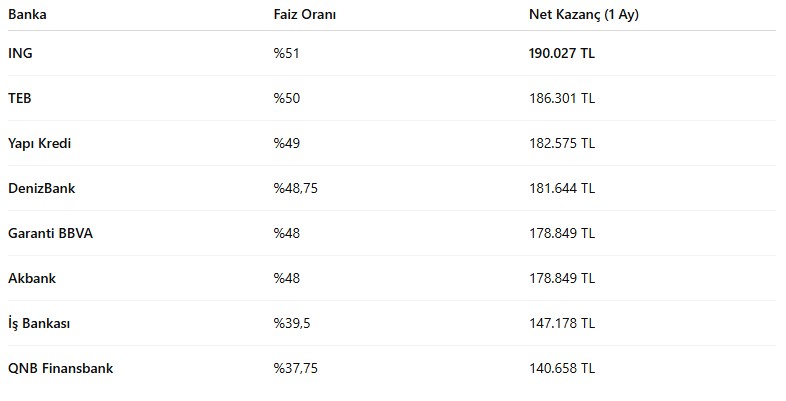786x401 pixels.
Task: Select the ING bank name
Action: 20,53
